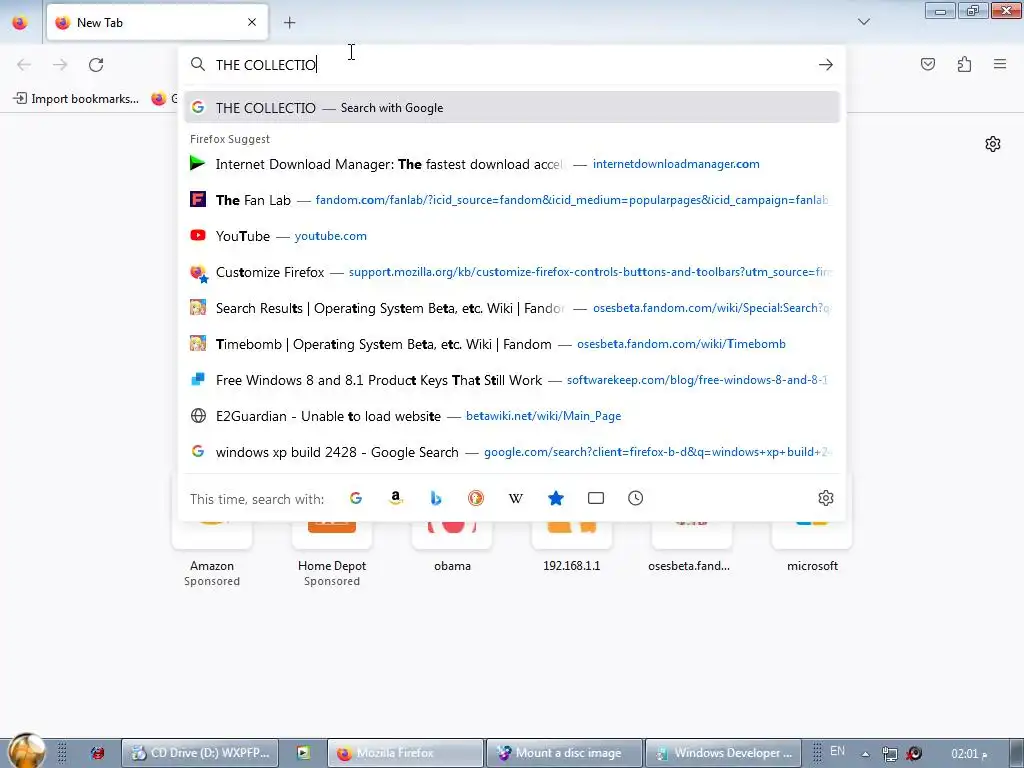Close the New Tab tab
1024x768 pixels.
[251, 22]
